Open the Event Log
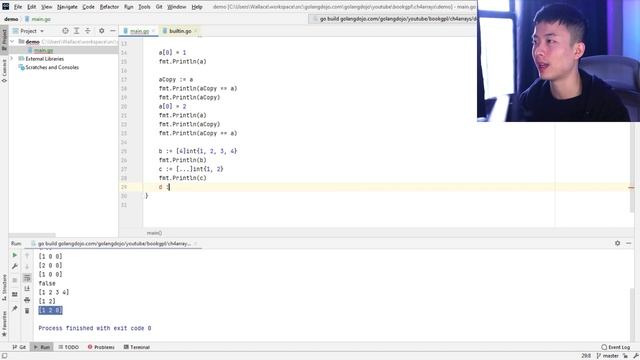 point(616,347)
